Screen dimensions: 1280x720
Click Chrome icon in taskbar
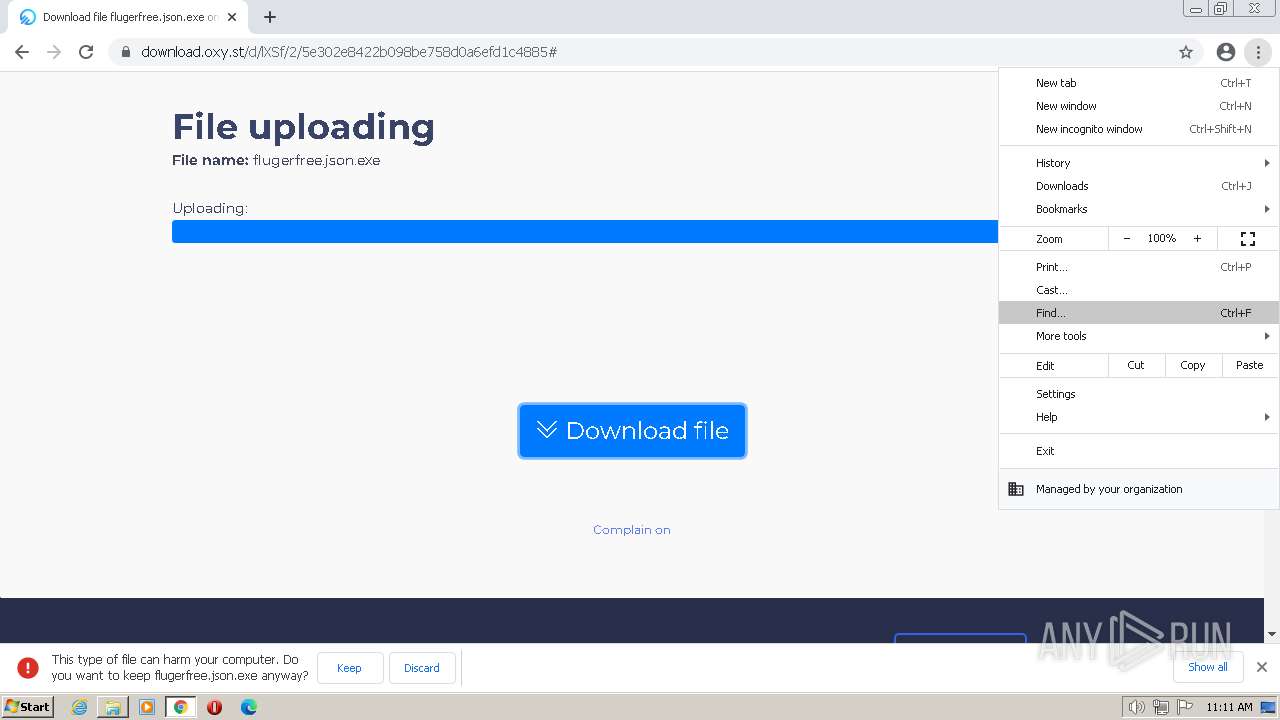[x=181, y=707]
